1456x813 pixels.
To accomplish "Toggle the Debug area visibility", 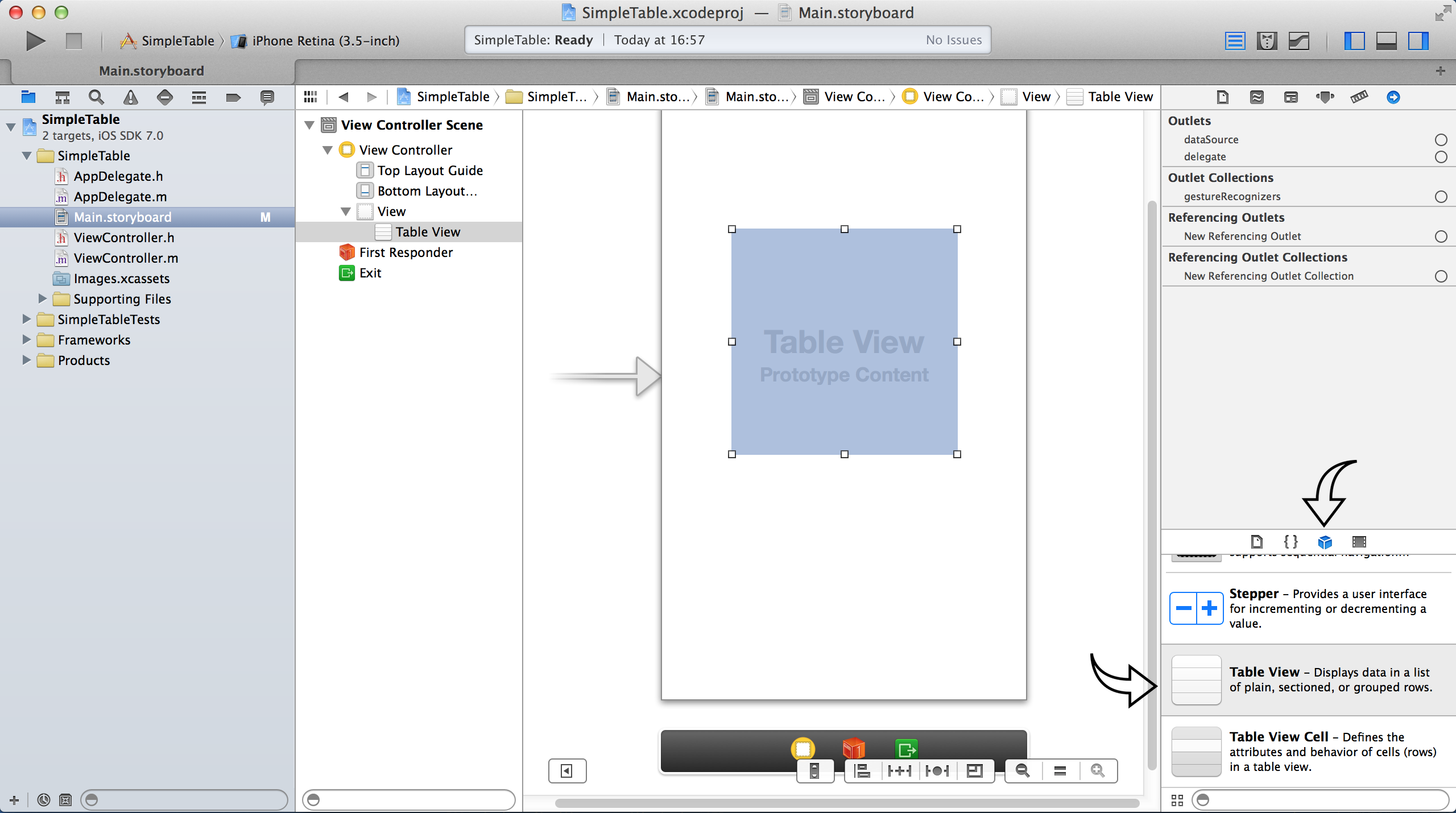I will click(1386, 41).
